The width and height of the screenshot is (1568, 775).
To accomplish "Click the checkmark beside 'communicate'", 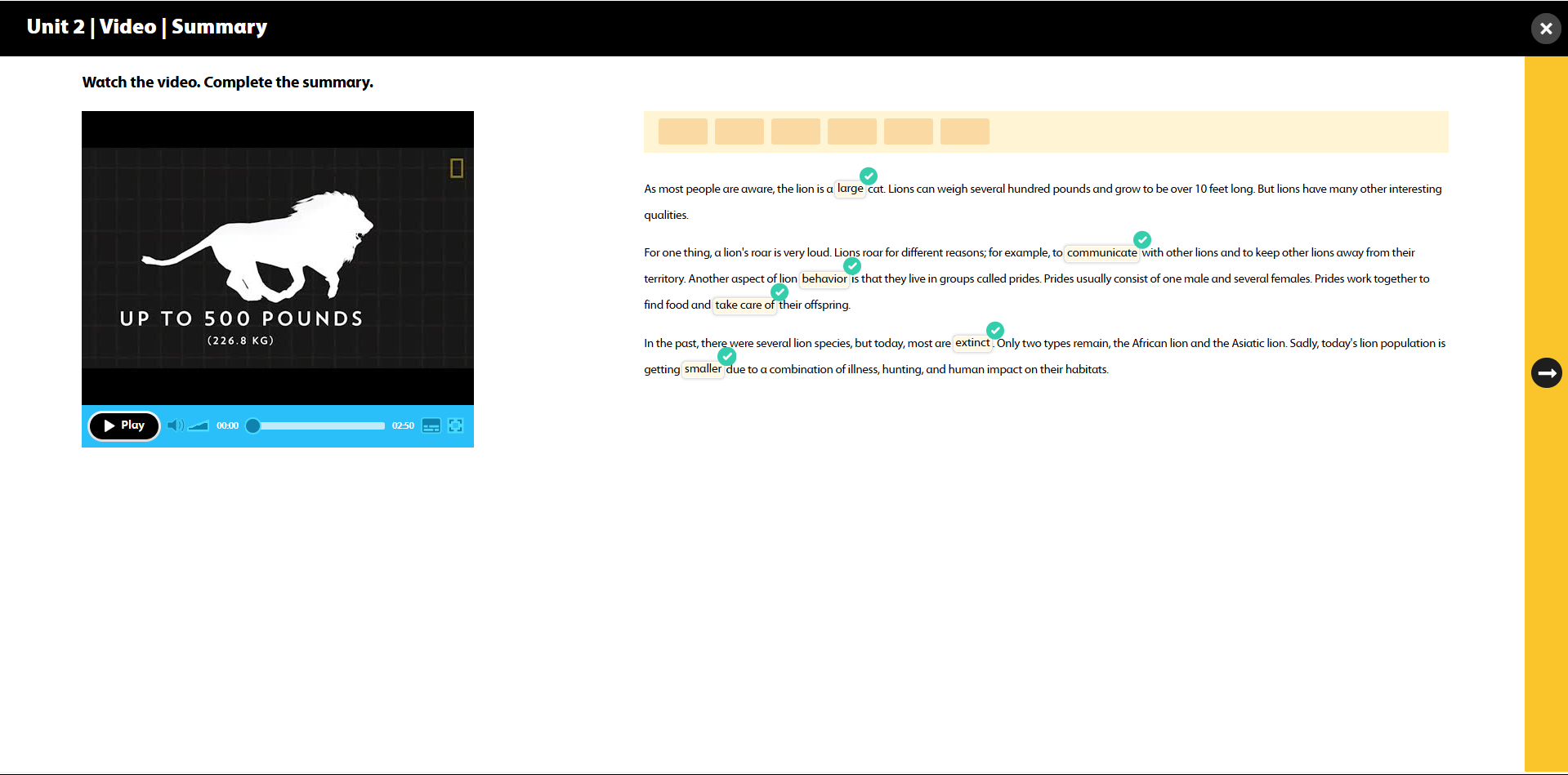I will coord(1141,239).
